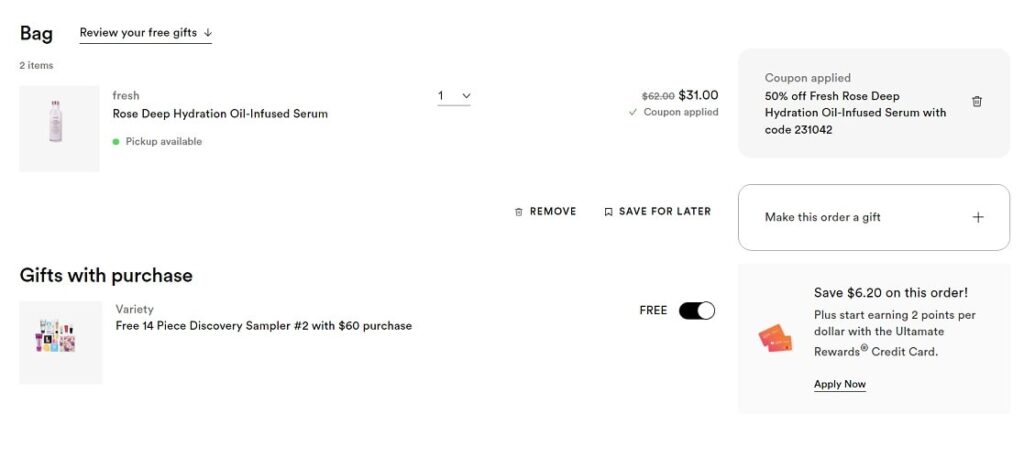Open Rose Deep Hydration Oil-Infused Serum product page
The width and height of the screenshot is (1024, 458).
[220, 114]
